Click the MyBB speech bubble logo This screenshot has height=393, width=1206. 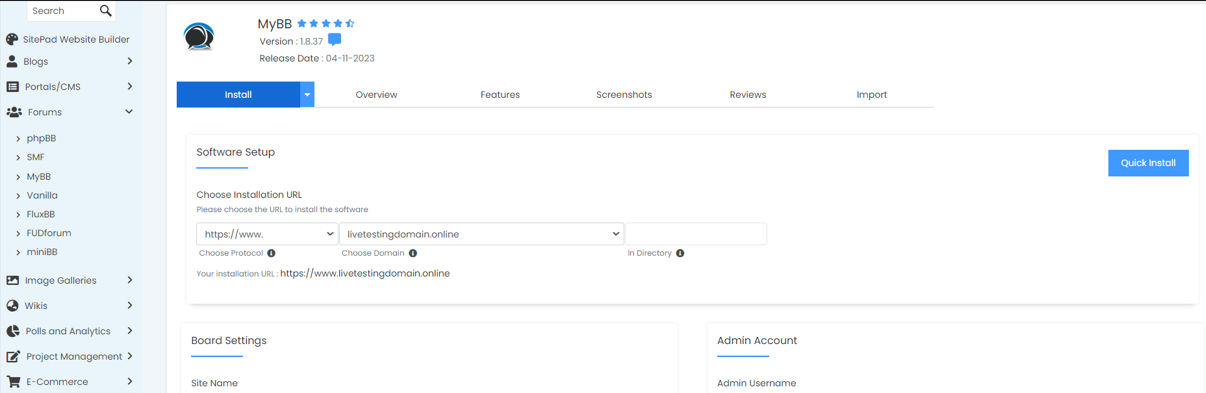tap(199, 36)
